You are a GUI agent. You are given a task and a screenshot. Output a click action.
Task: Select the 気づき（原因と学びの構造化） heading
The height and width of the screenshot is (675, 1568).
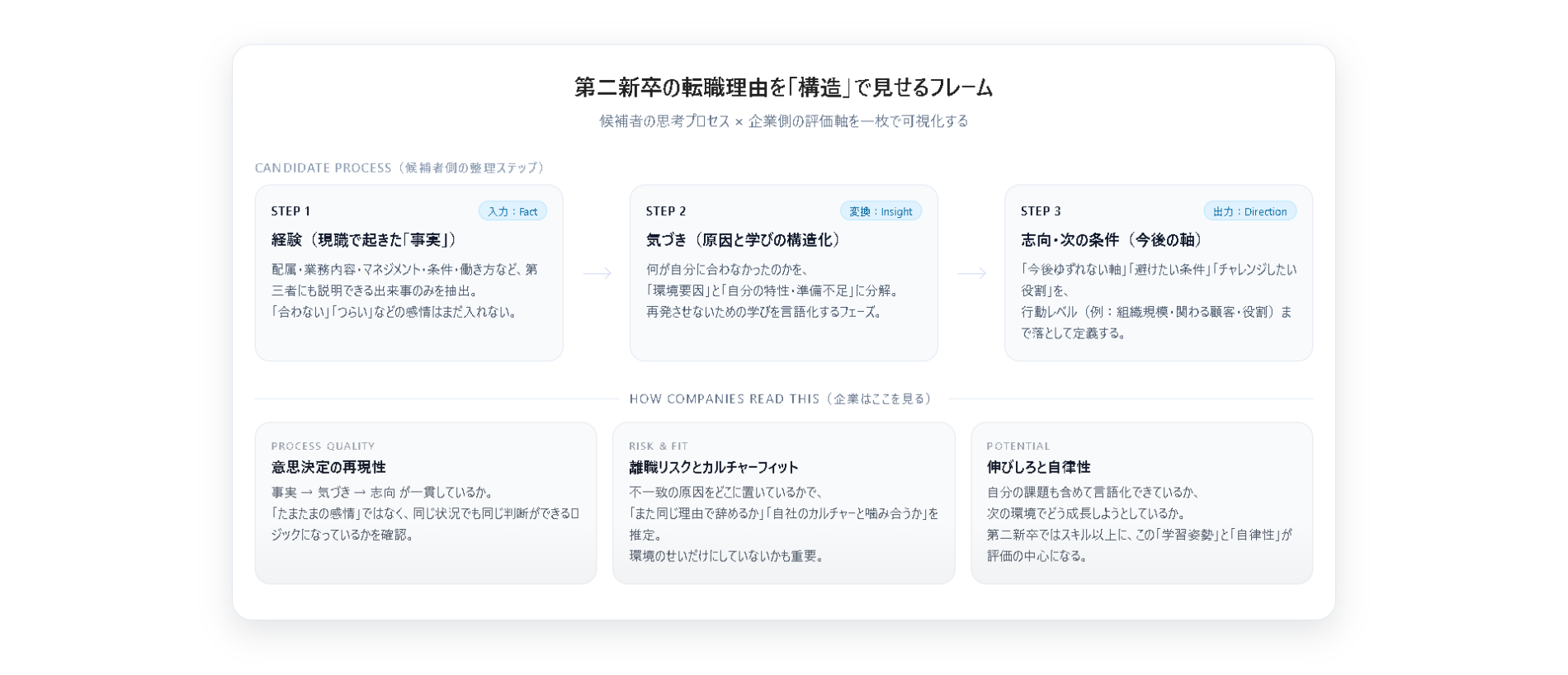click(x=744, y=240)
